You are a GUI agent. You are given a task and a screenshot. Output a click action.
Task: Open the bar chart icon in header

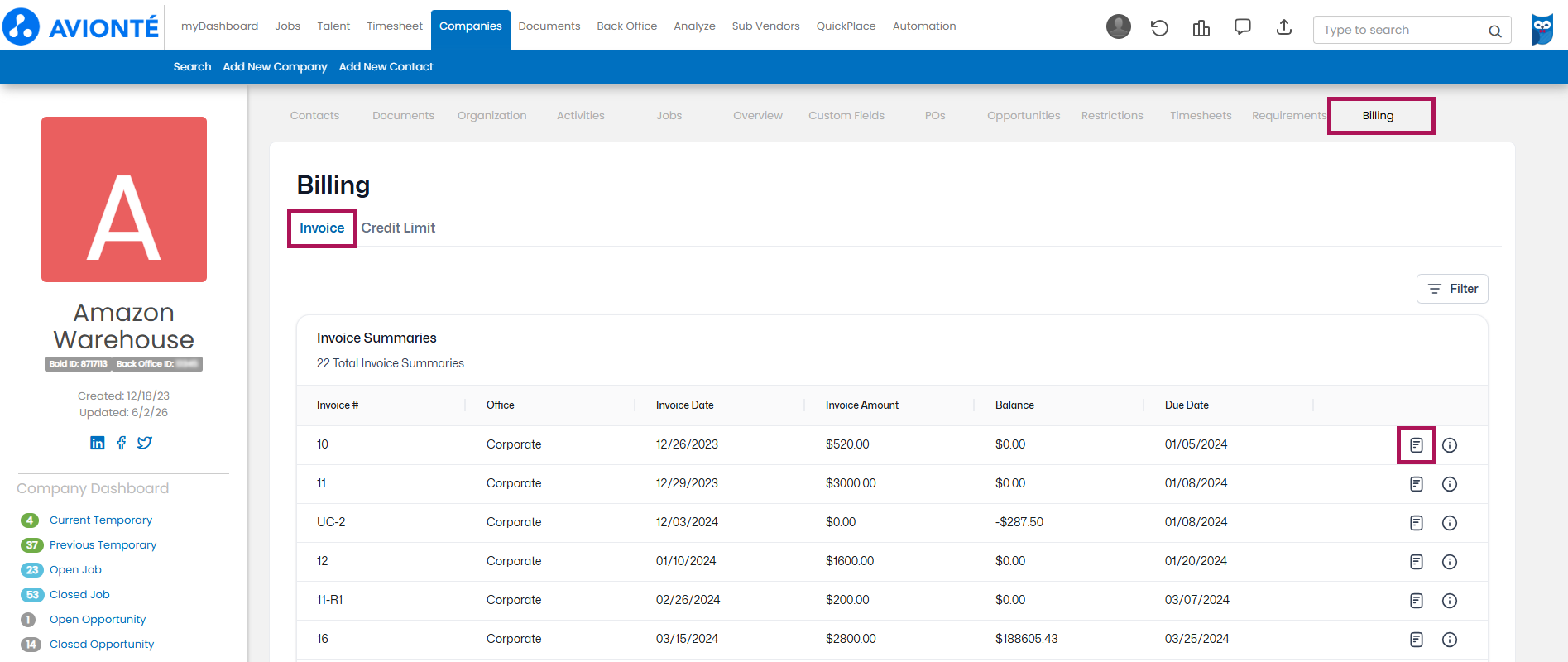(1201, 27)
